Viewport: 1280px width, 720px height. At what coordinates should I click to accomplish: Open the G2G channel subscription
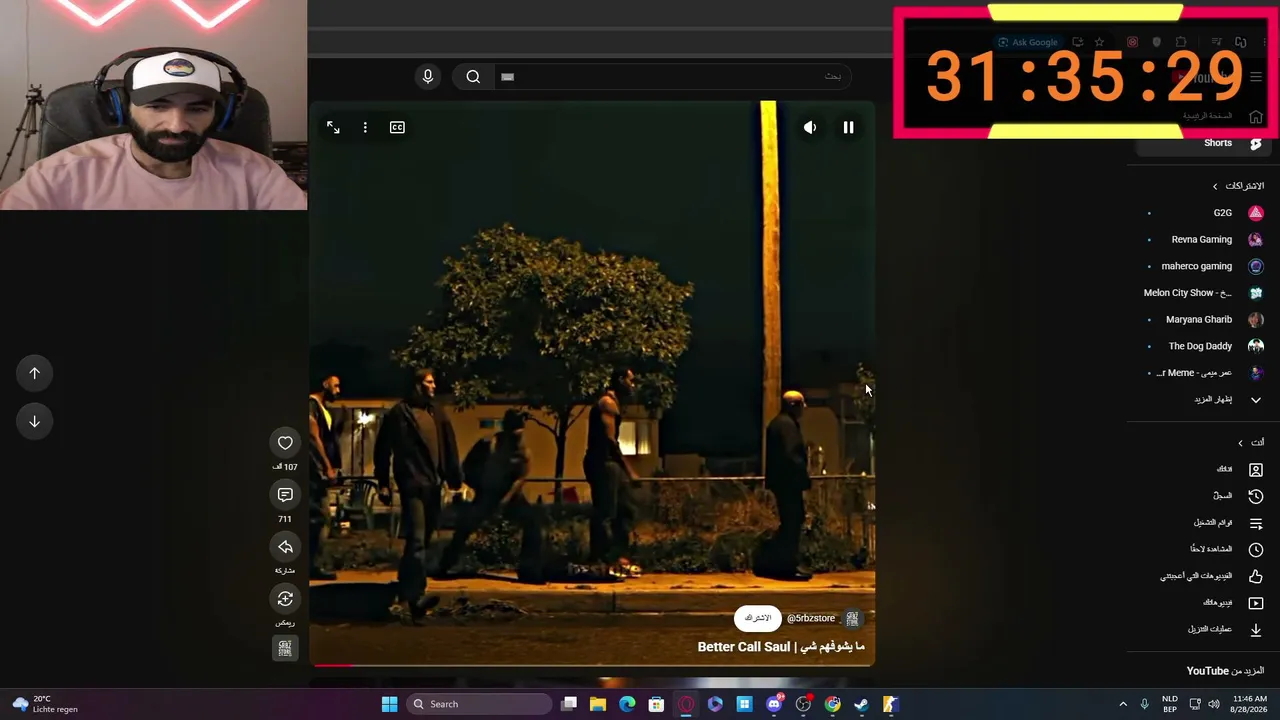(x=1206, y=213)
